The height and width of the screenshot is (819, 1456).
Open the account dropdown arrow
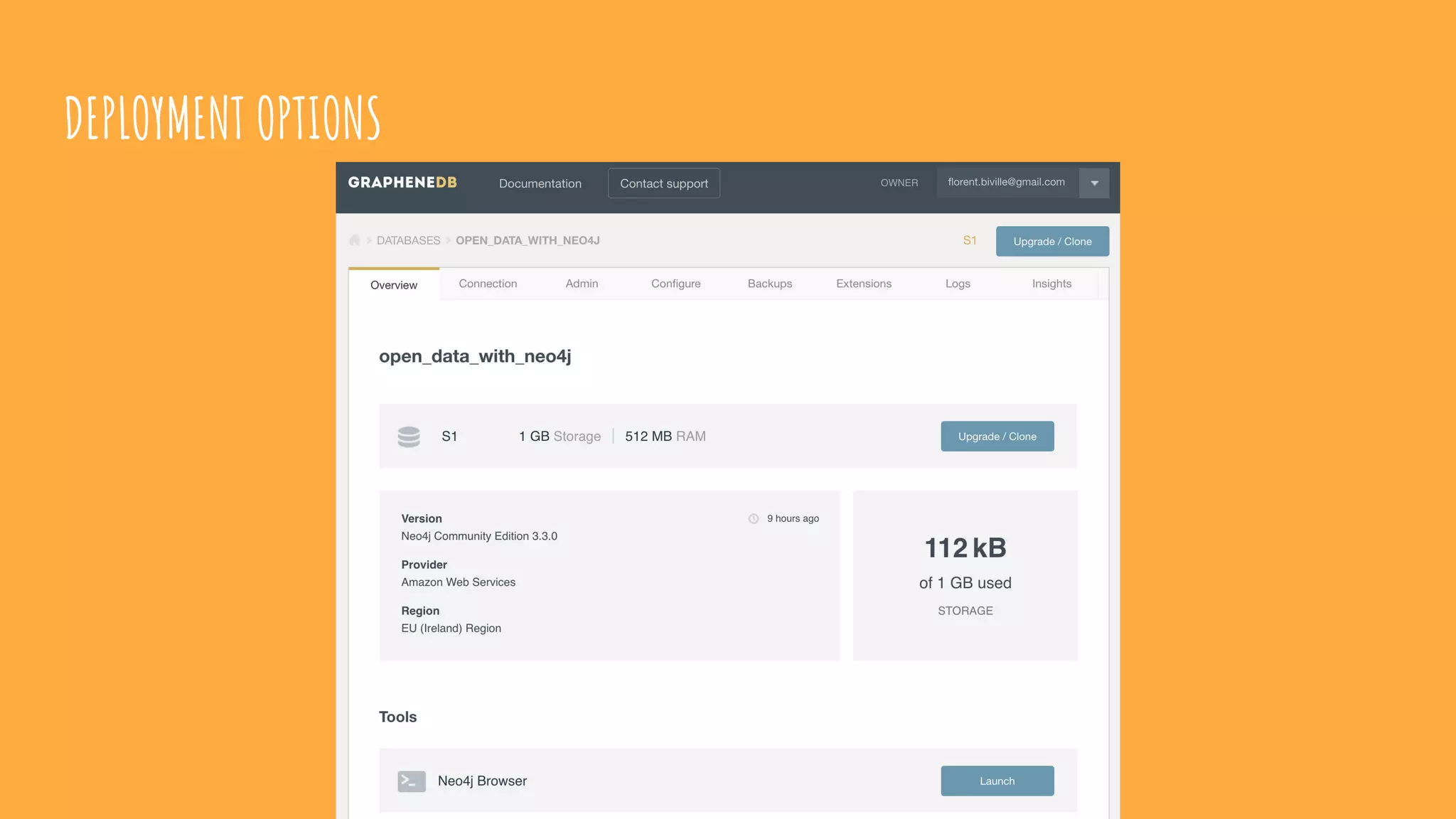click(x=1094, y=183)
